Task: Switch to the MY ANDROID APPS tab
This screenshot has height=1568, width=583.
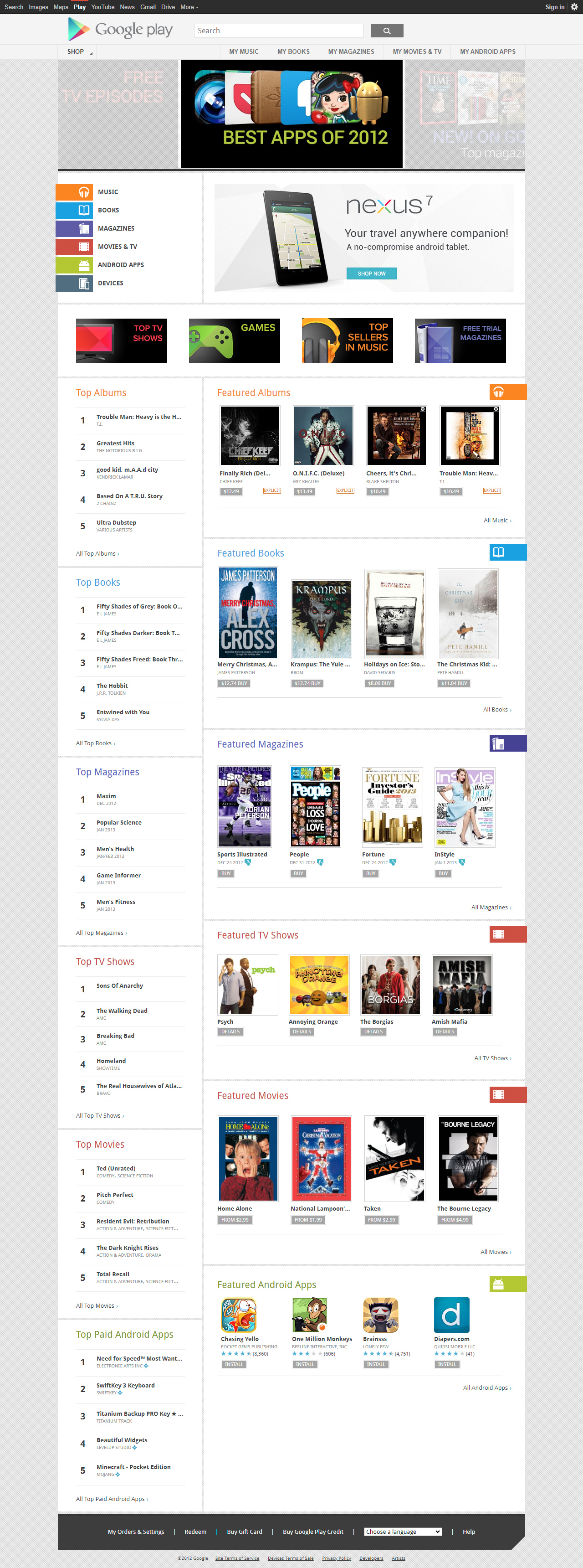Action: pos(487,52)
